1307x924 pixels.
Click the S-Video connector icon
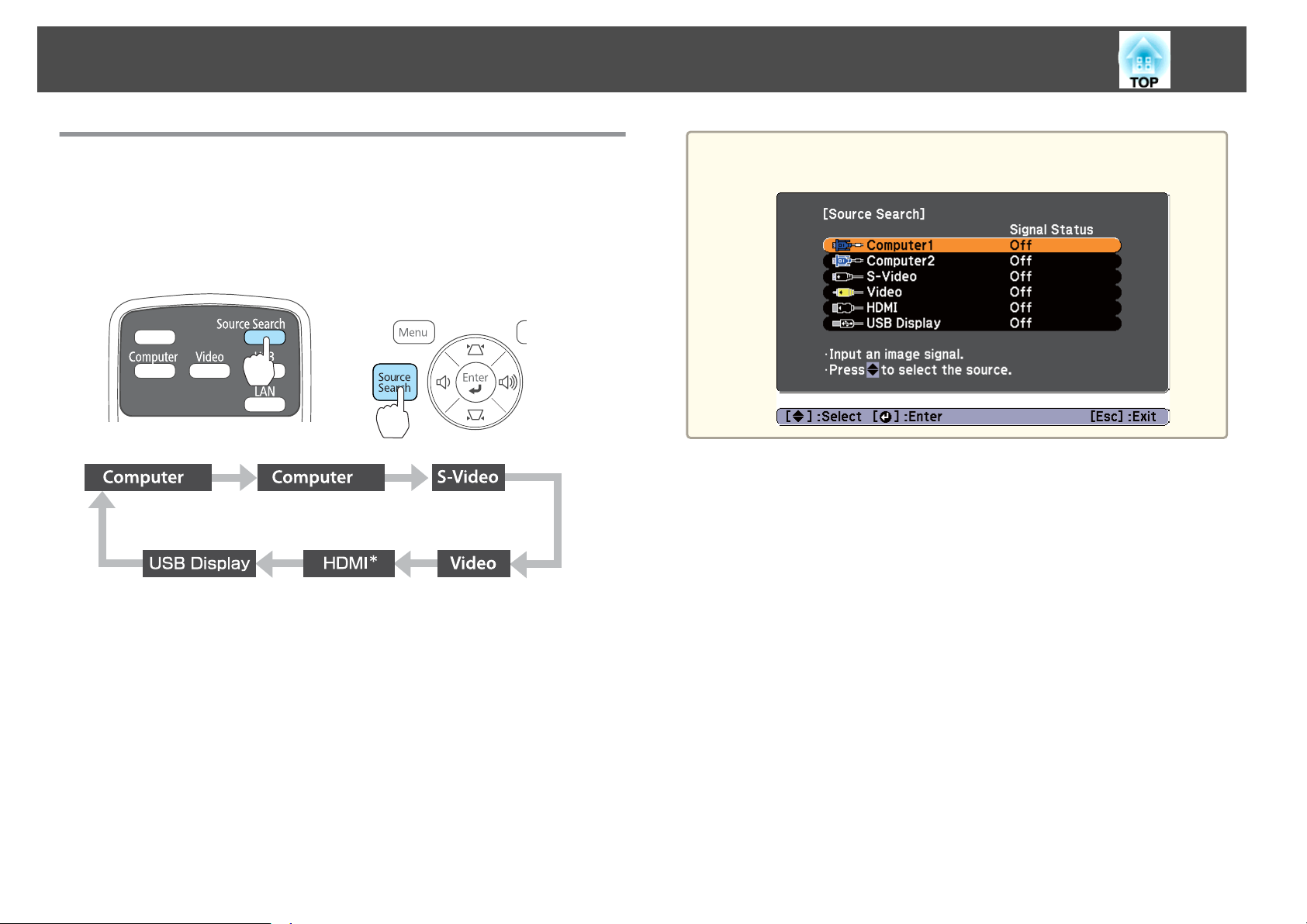pyautogui.click(x=847, y=276)
